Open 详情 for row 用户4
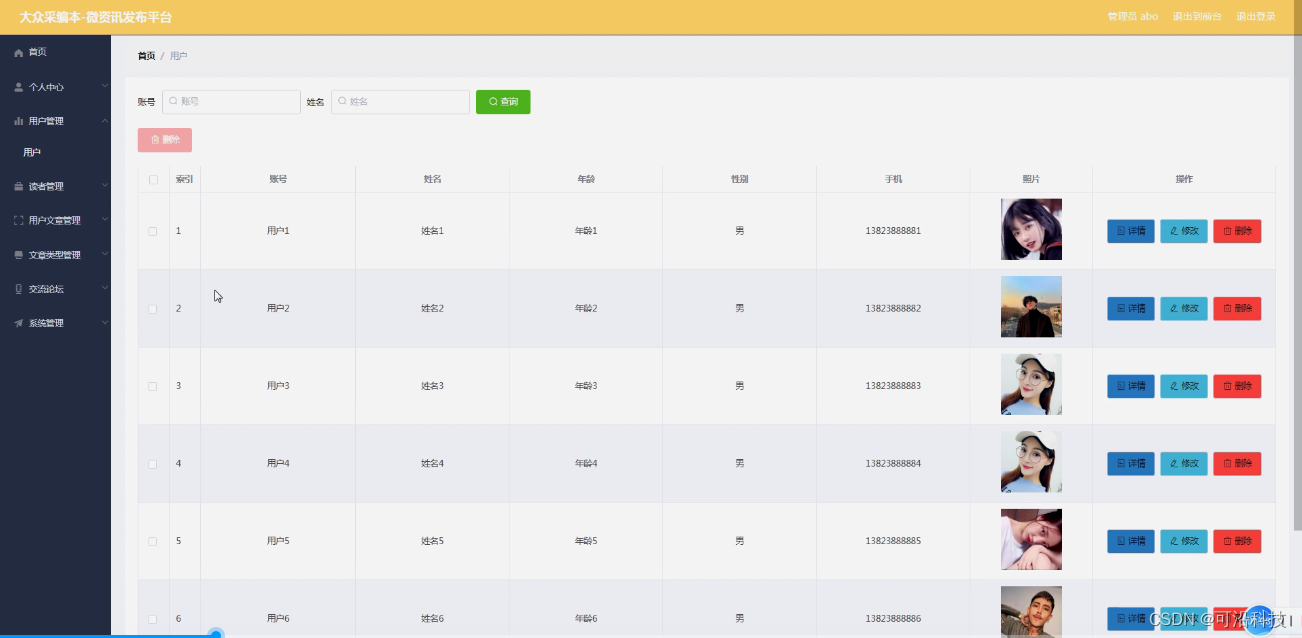 point(1131,464)
